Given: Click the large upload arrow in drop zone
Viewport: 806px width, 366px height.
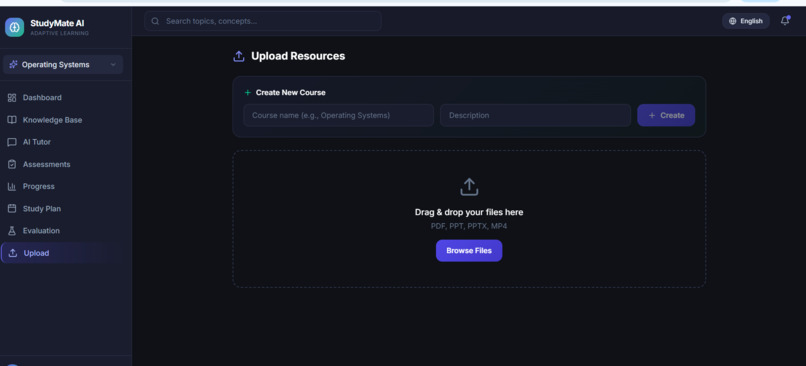Looking at the screenshot, I should tap(469, 187).
